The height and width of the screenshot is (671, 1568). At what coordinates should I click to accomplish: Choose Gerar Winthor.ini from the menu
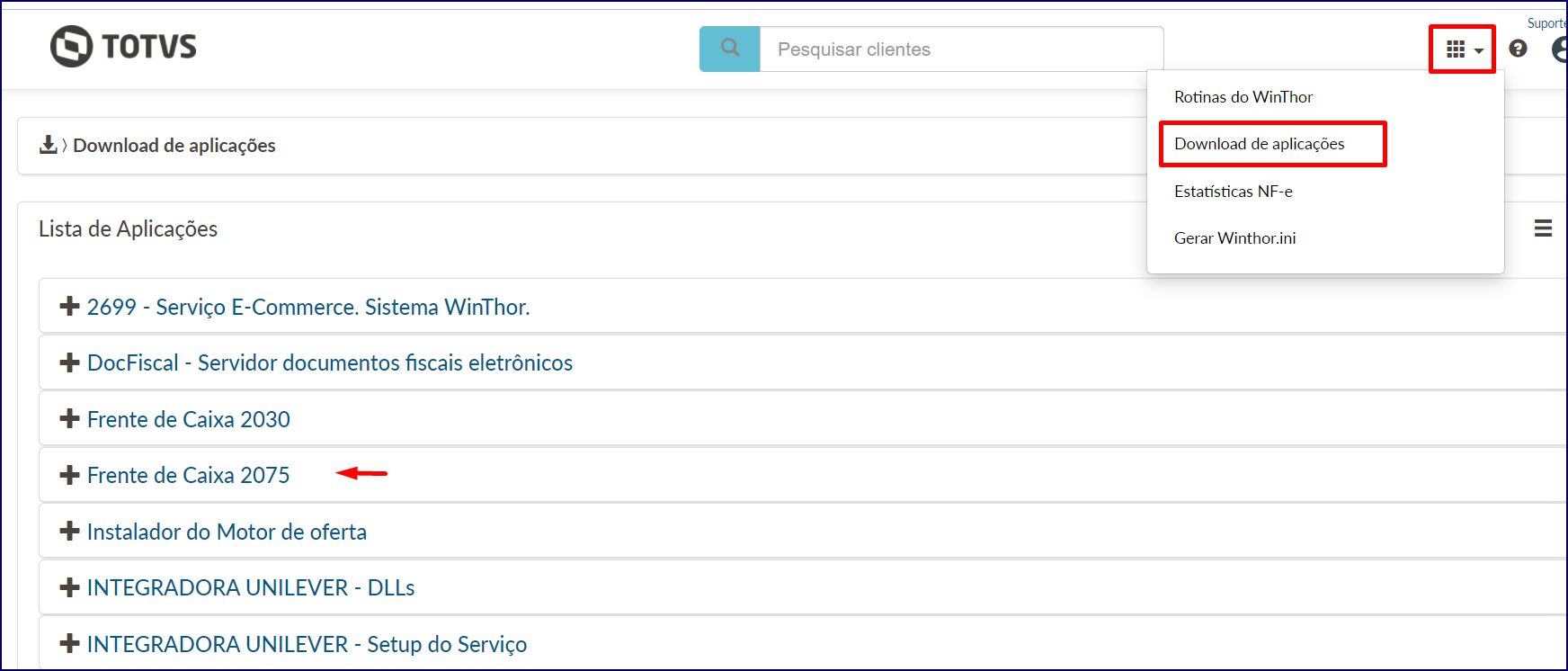1235,238
